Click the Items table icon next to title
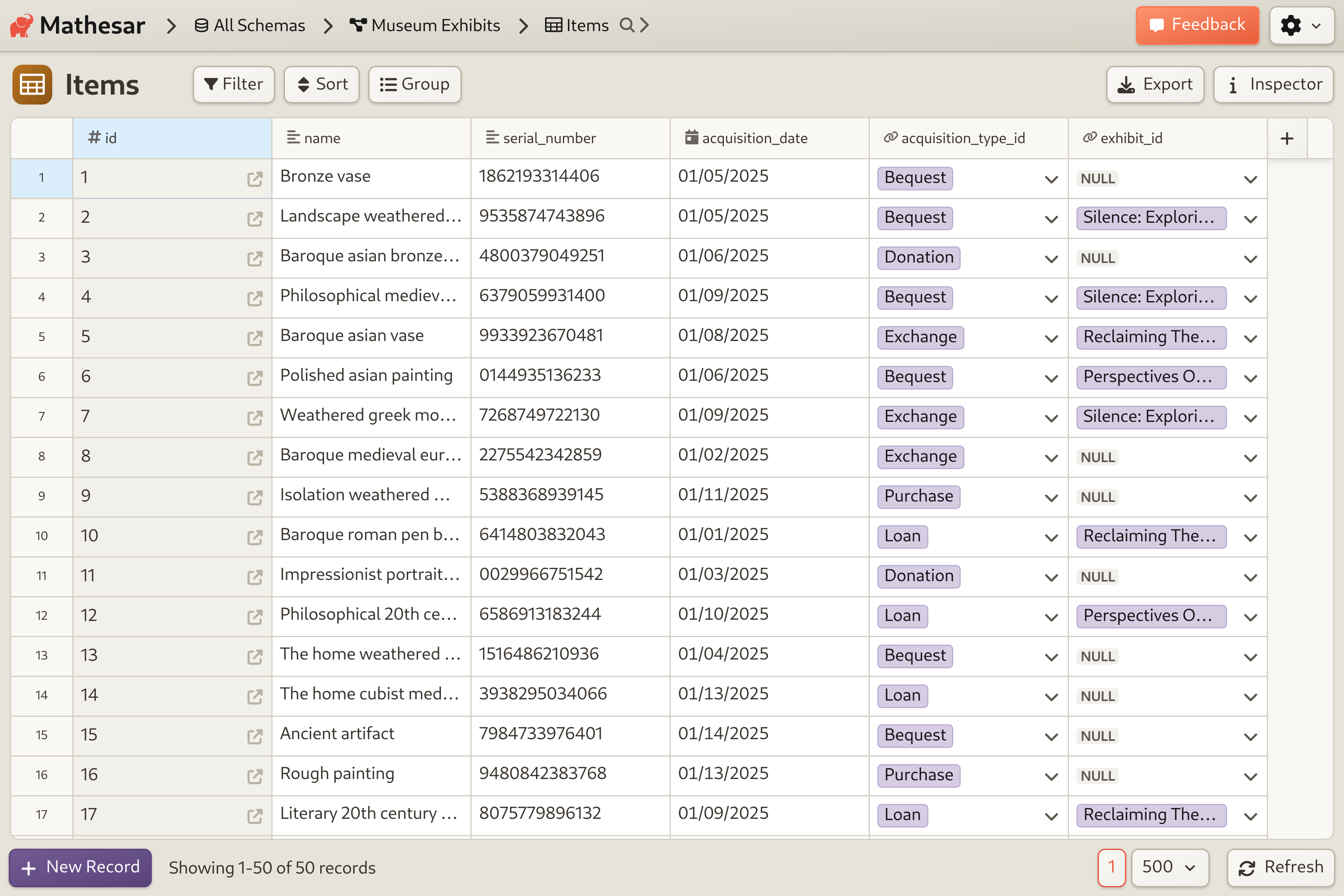This screenshot has width=1344, height=896. point(32,85)
